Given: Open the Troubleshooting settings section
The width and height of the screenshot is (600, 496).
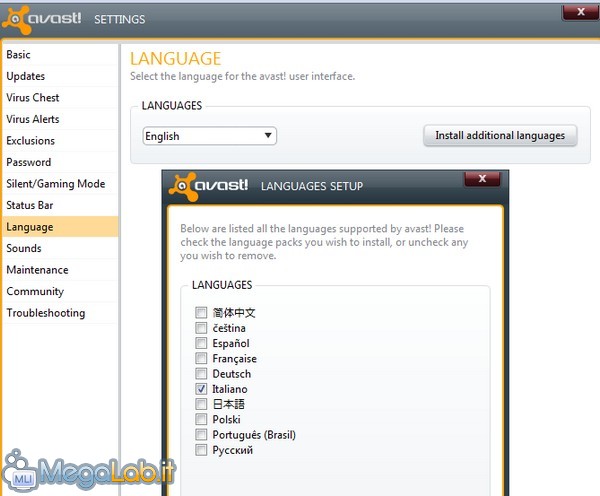Looking at the screenshot, I should (x=60, y=313).
